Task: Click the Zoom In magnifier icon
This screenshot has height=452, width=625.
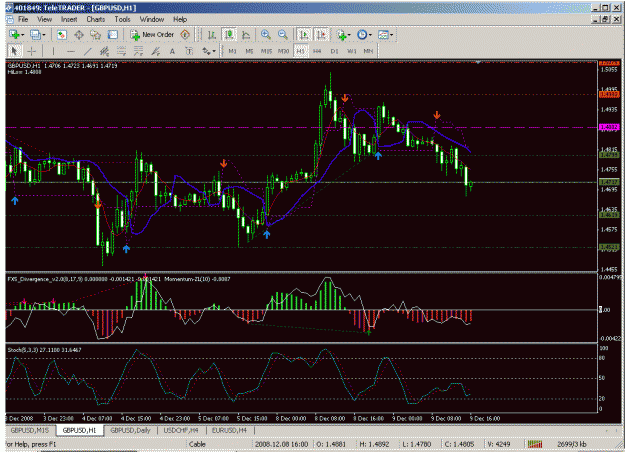Action: click(265, 35)
